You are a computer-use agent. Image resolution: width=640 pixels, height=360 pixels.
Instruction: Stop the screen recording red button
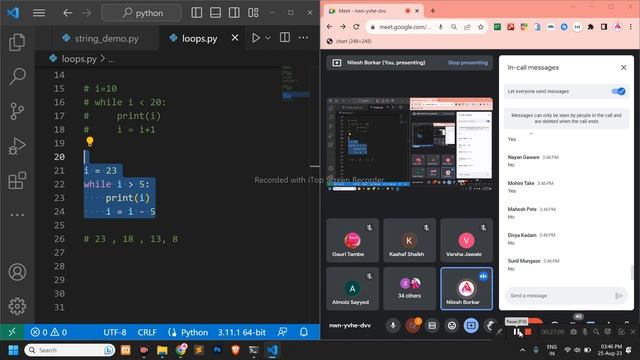click(x=528, y=332)
